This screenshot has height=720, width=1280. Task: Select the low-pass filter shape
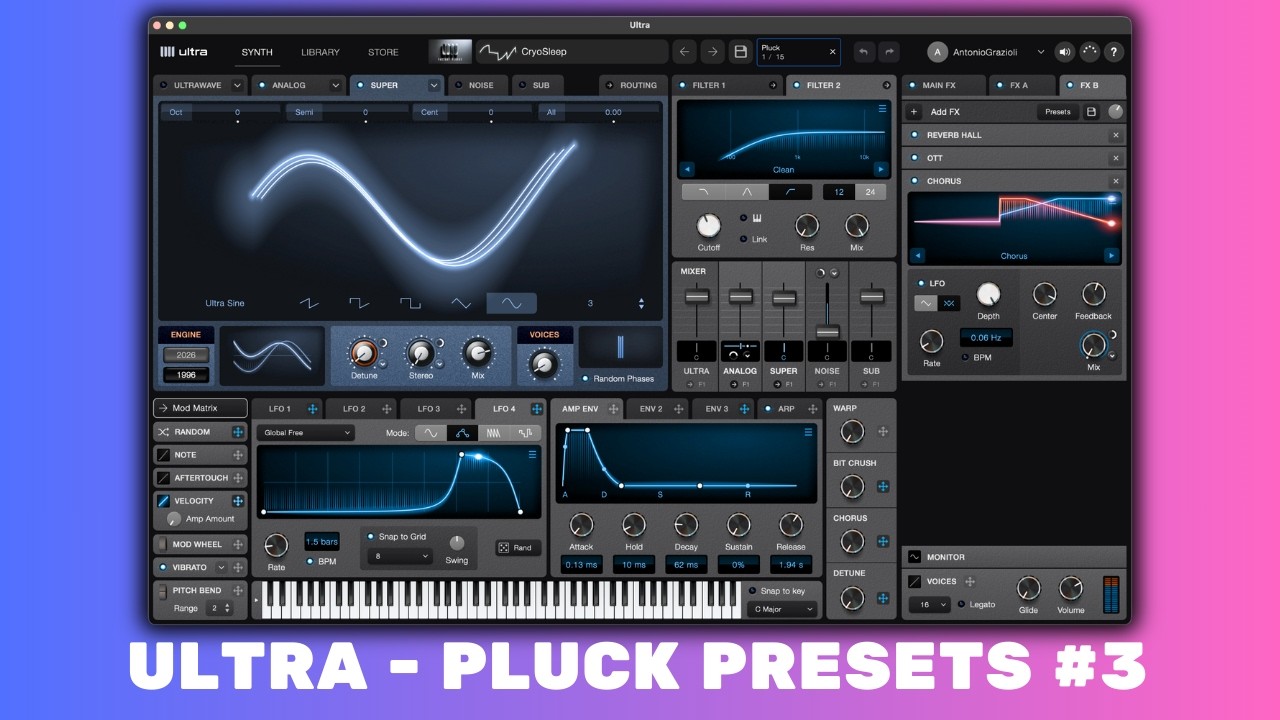coord(703,192)
